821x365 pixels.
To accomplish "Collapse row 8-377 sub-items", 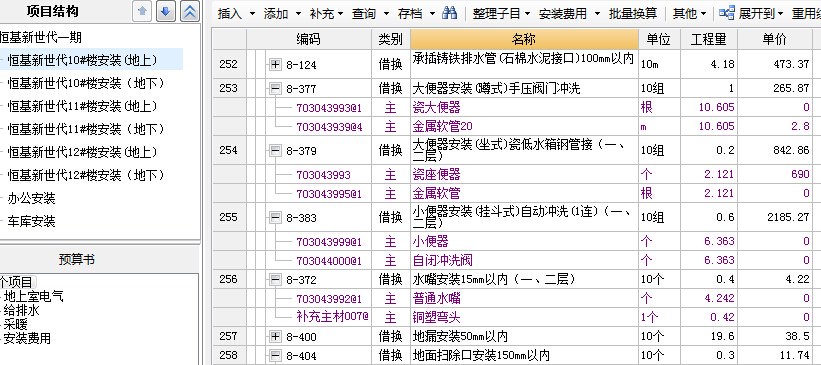I will (x=275, y=89).
